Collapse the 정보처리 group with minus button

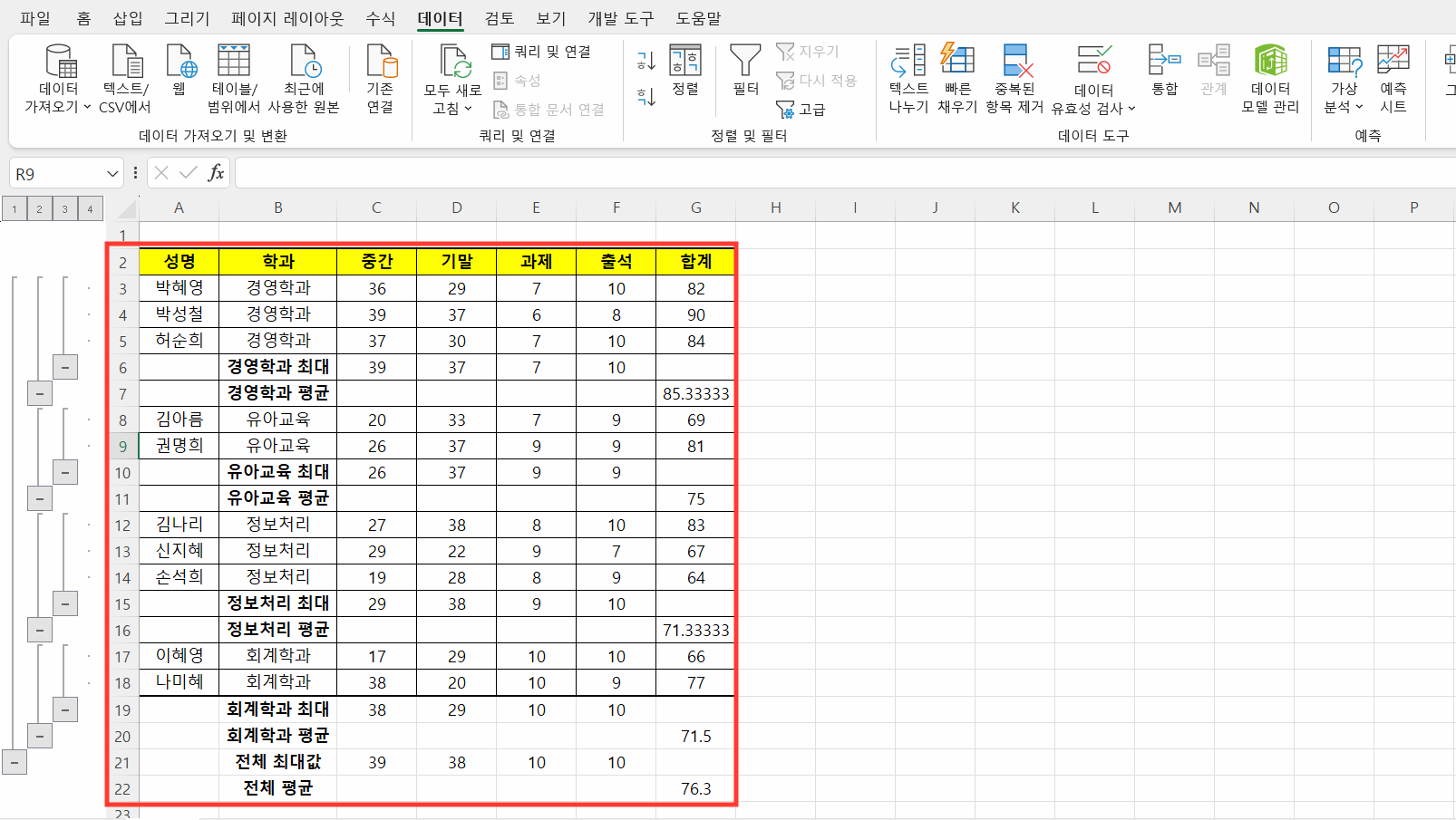[x=64, y=603]
